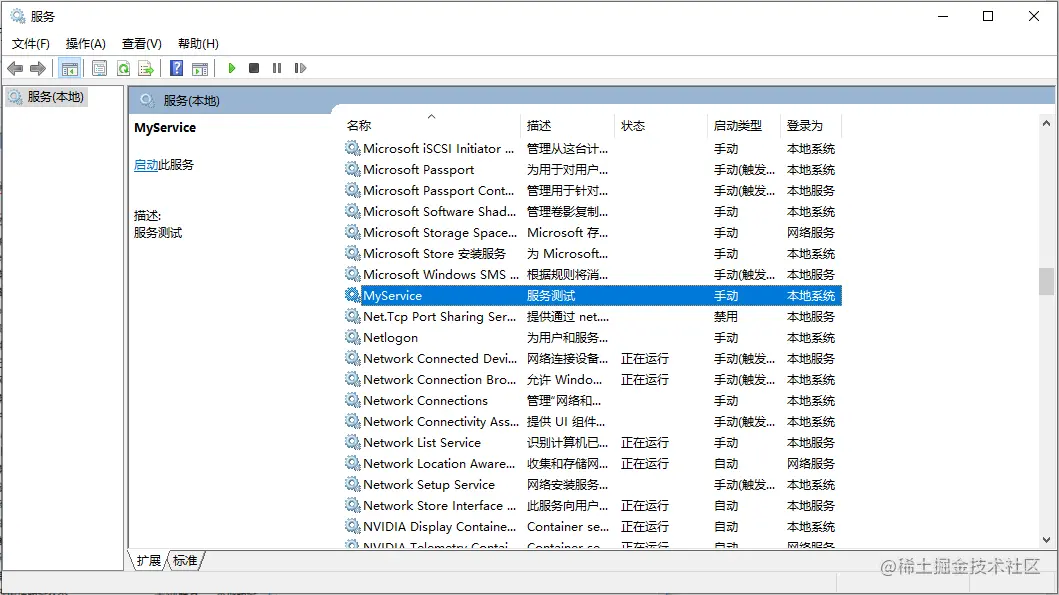The width and height of the screenshot is (1059, 595).
Task: Pause the service with pause icon
Action: 277,68
